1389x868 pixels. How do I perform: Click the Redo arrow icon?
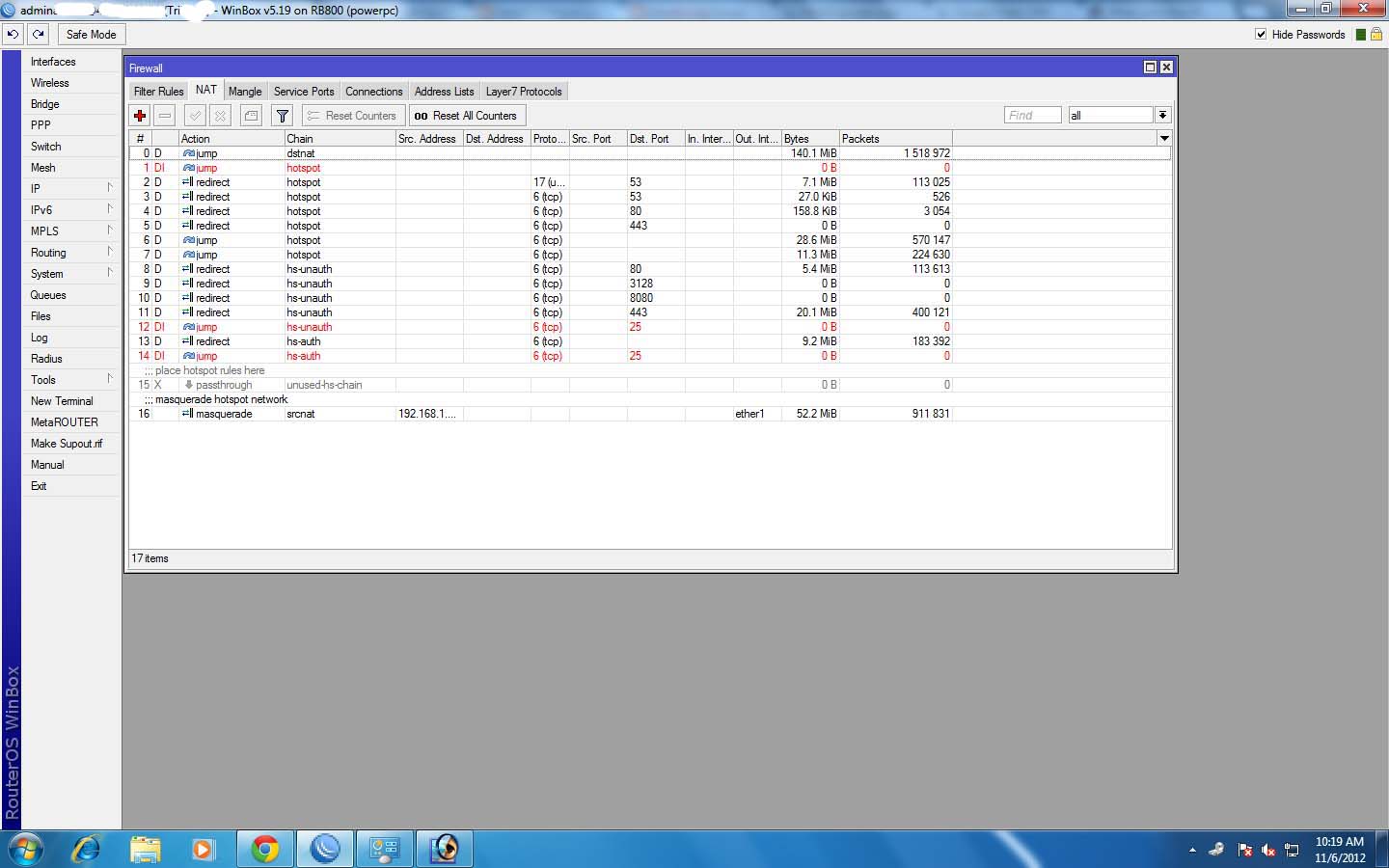(38, 34)
